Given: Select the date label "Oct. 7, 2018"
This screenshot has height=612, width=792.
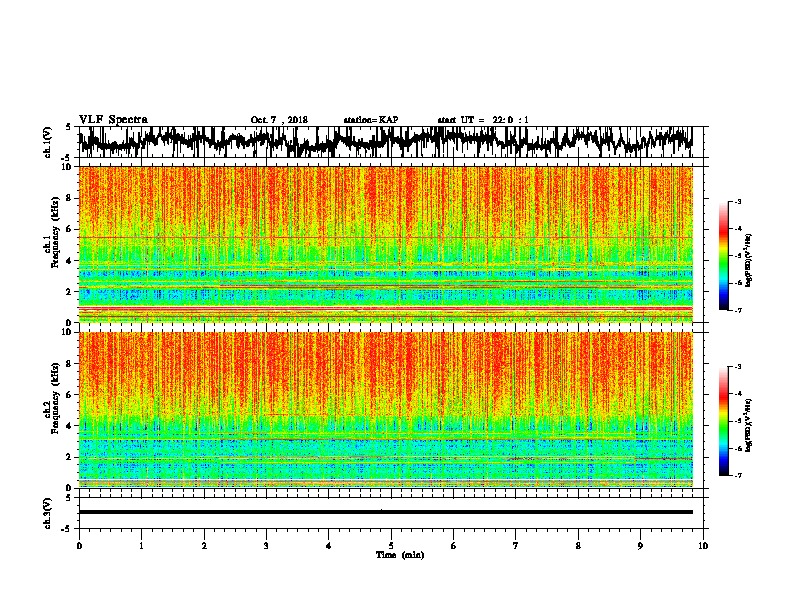Looking at the screenshot, I should pos(279,120).
